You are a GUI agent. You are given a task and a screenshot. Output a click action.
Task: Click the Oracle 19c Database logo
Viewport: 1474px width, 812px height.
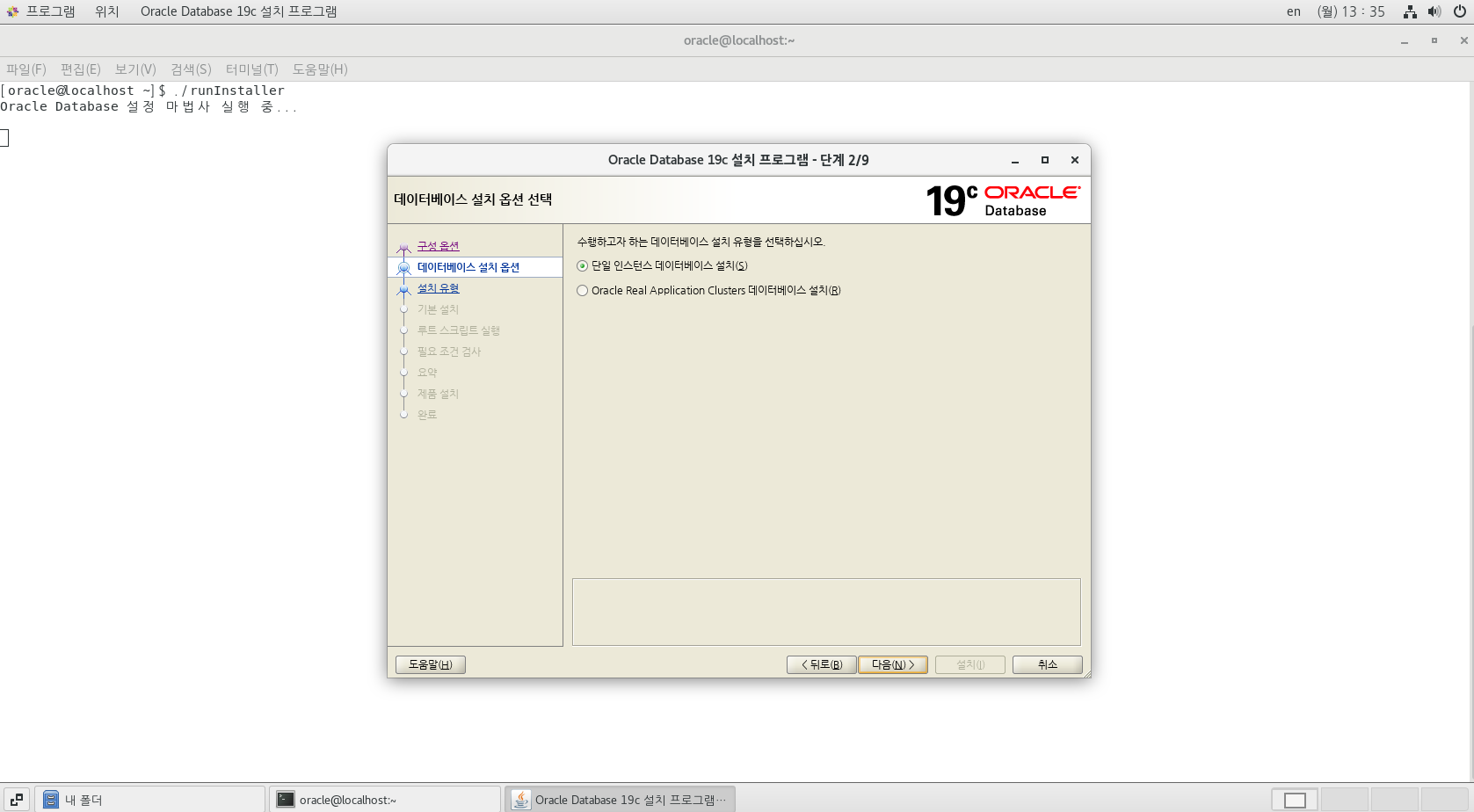1003,200
